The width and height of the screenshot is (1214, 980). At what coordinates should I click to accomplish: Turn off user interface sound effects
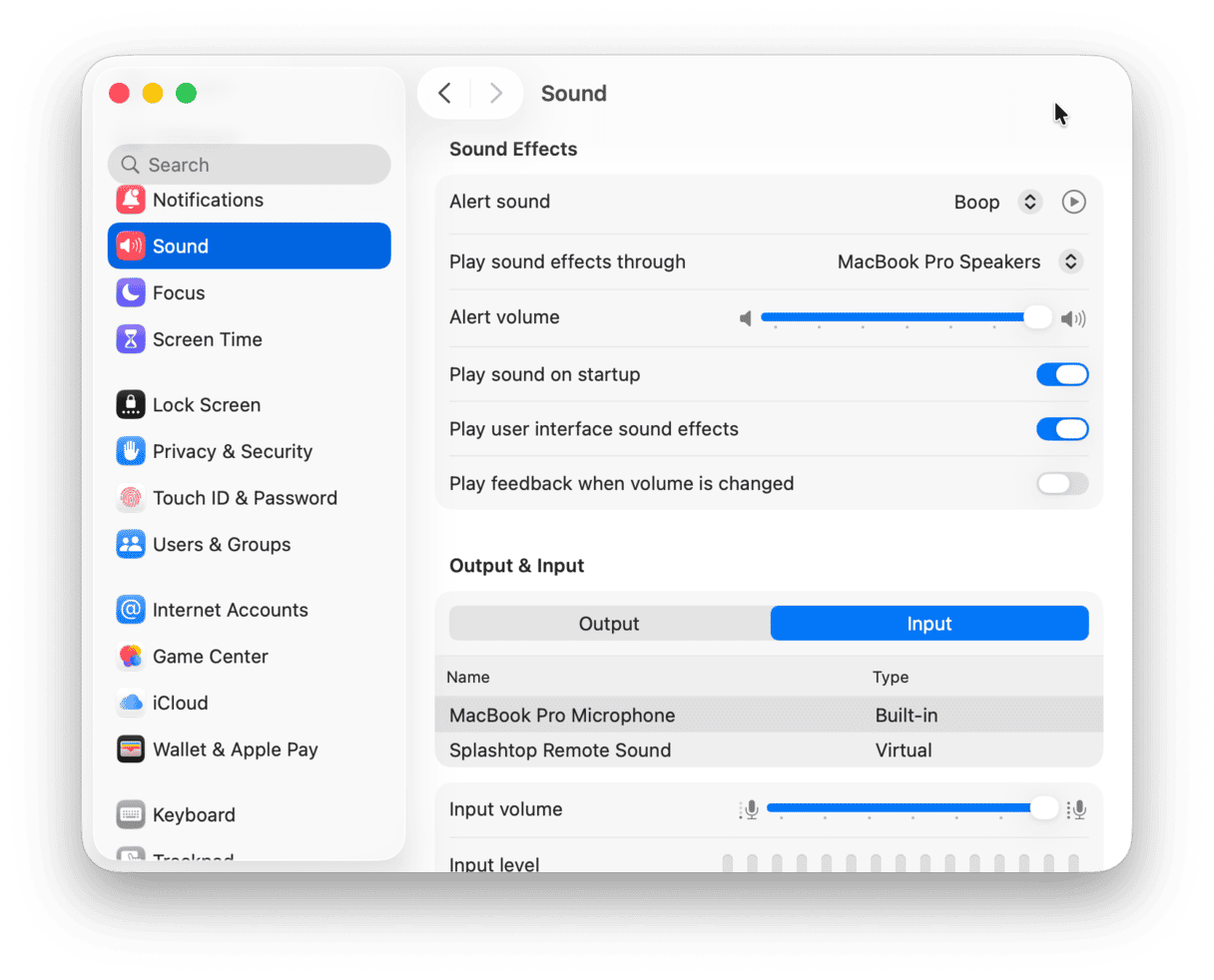click(x=1061, y=428)
